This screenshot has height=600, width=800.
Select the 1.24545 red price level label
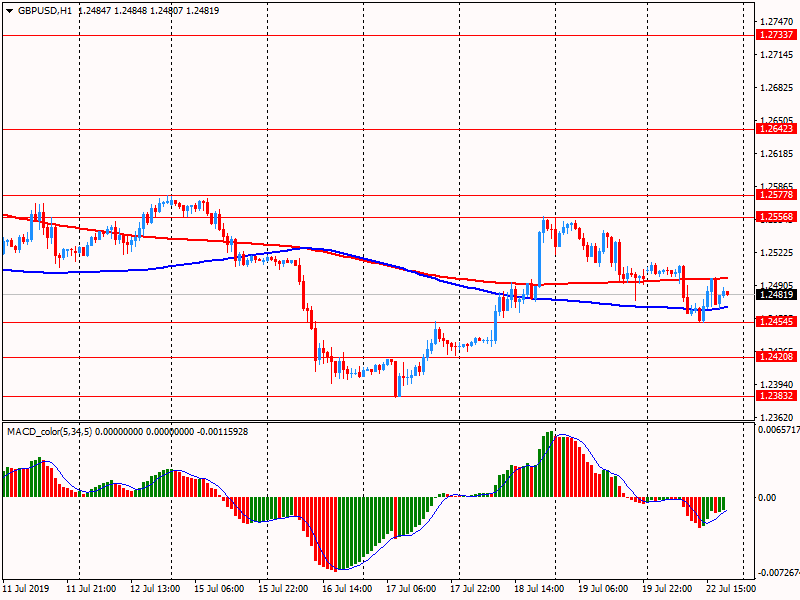(x=776, y=321)
